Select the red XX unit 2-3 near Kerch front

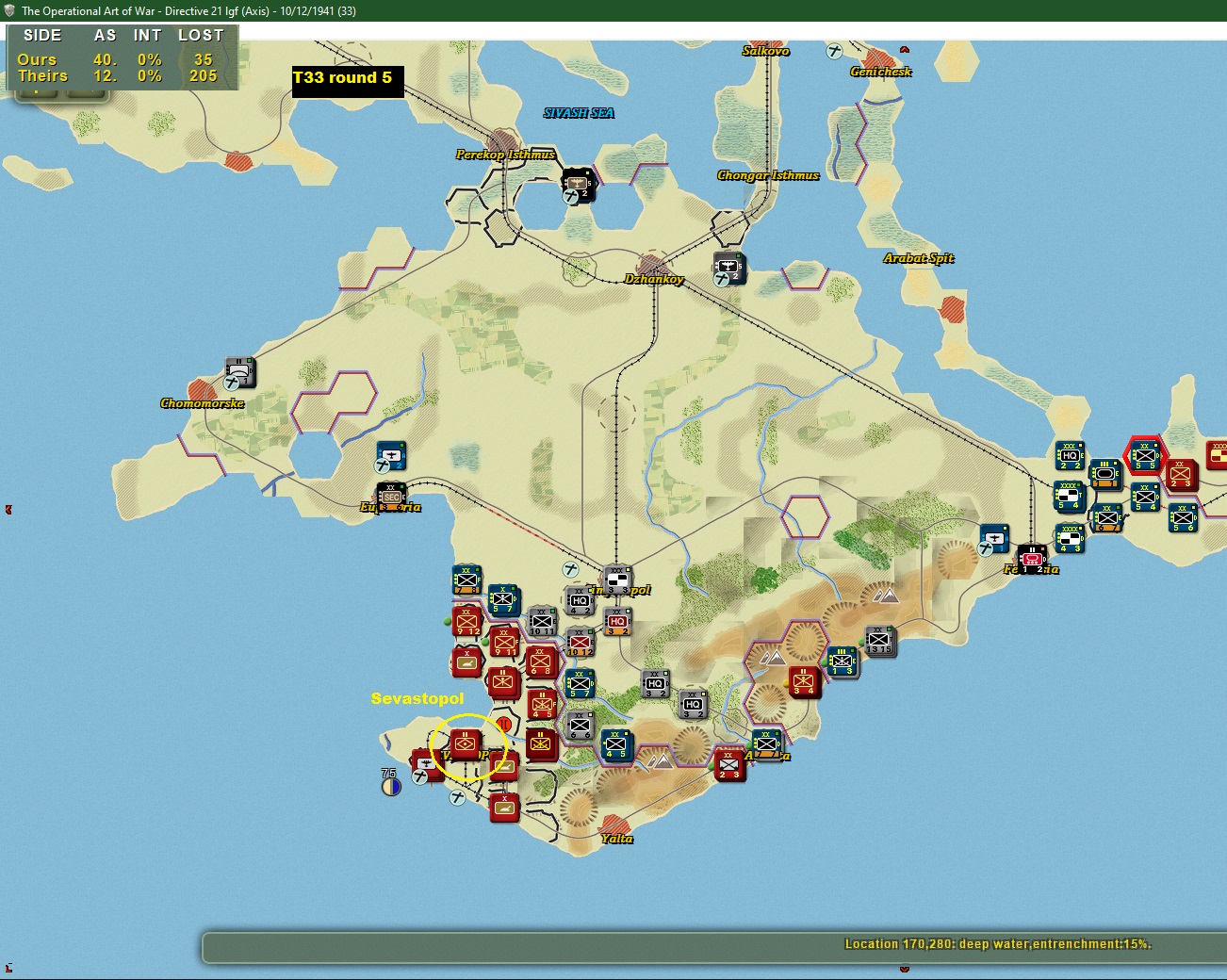pos(1181,475)
